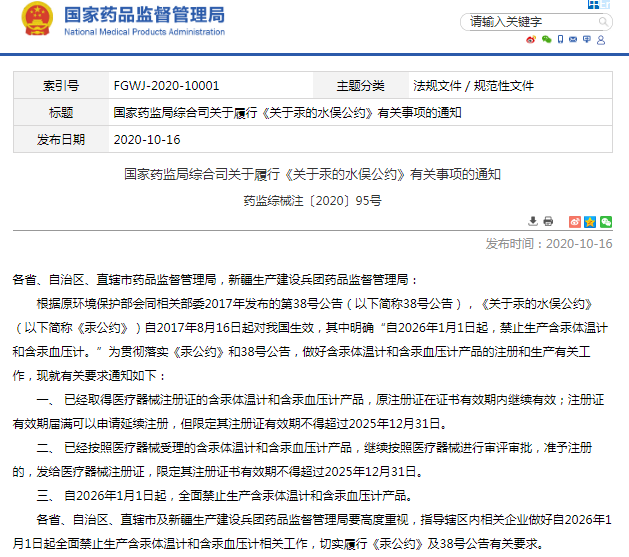Click the 标题 label cell
The height and width of the screenshot is (557, 629).
(61, 112)
